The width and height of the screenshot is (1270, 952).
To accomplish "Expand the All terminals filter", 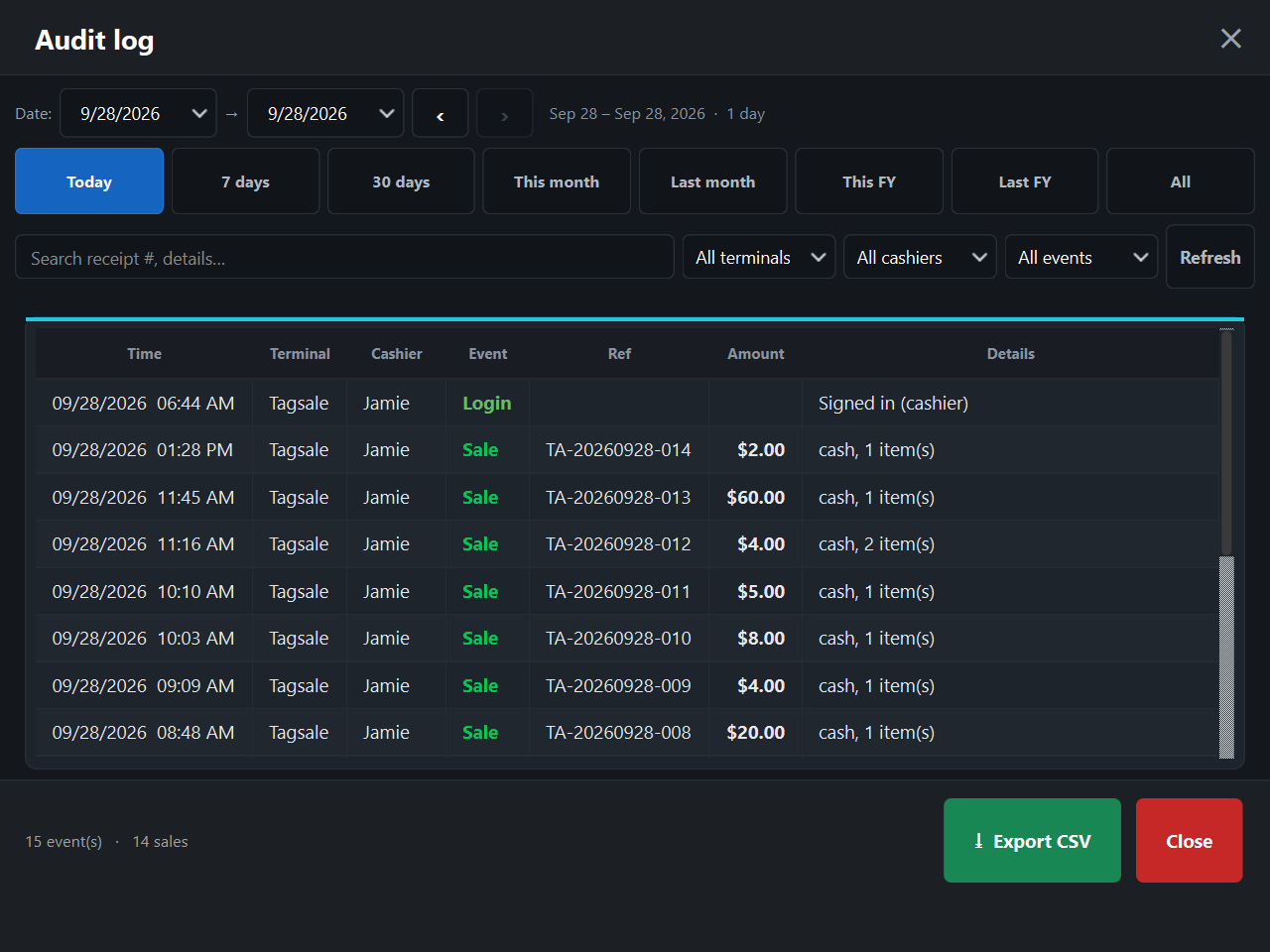I will coord(759,257).
